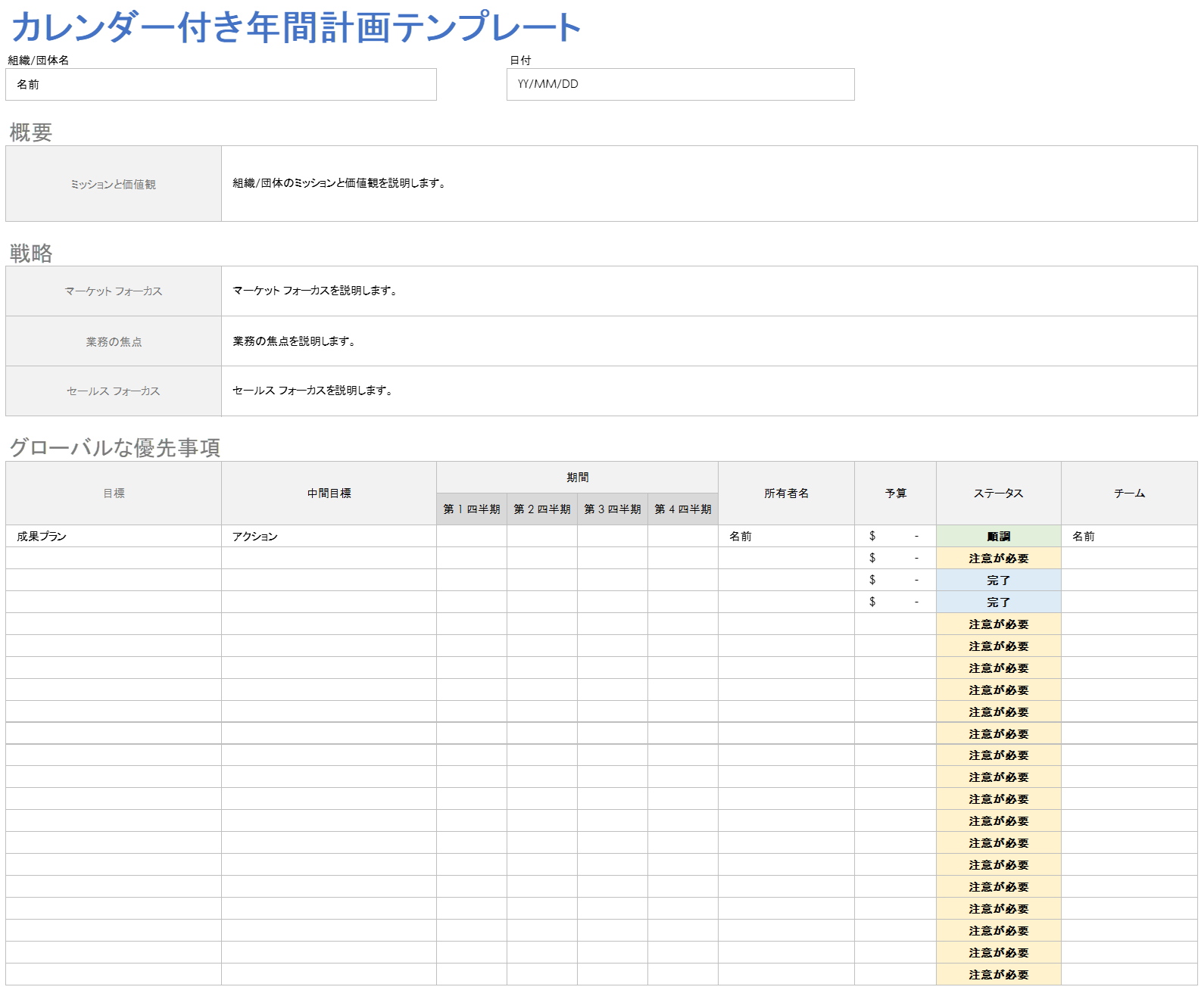Select the 所有者名 column header

click(786, 493)
